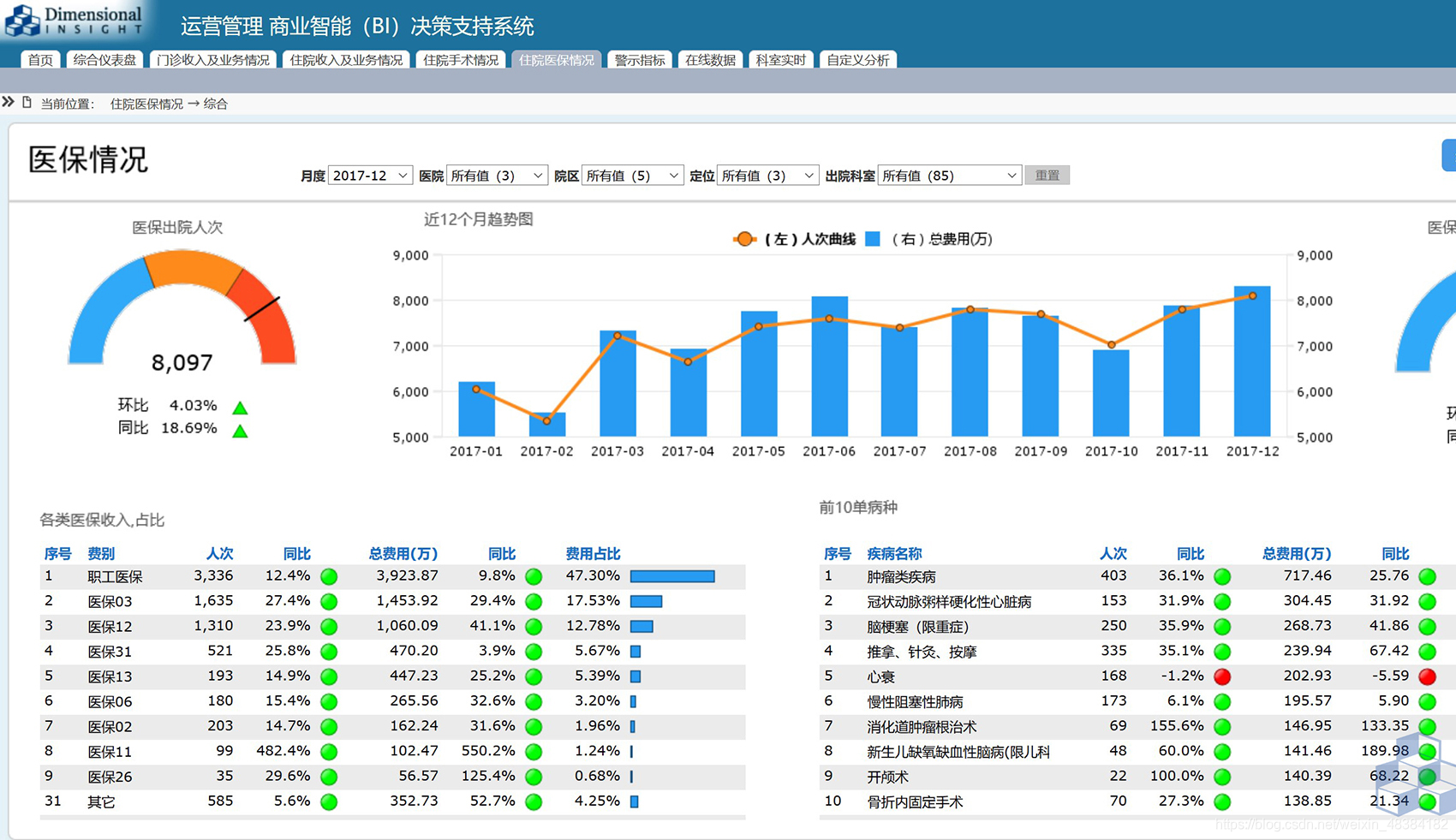
Task: Open the 医院 所有值 (3) dropdown
Action: pyautogui.click(x=497, y=176)
